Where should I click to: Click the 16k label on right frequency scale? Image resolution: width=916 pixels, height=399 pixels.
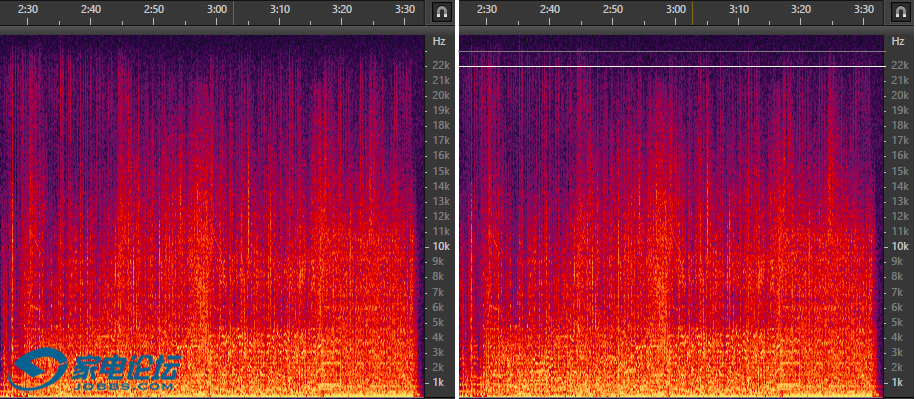coord(900,155)
